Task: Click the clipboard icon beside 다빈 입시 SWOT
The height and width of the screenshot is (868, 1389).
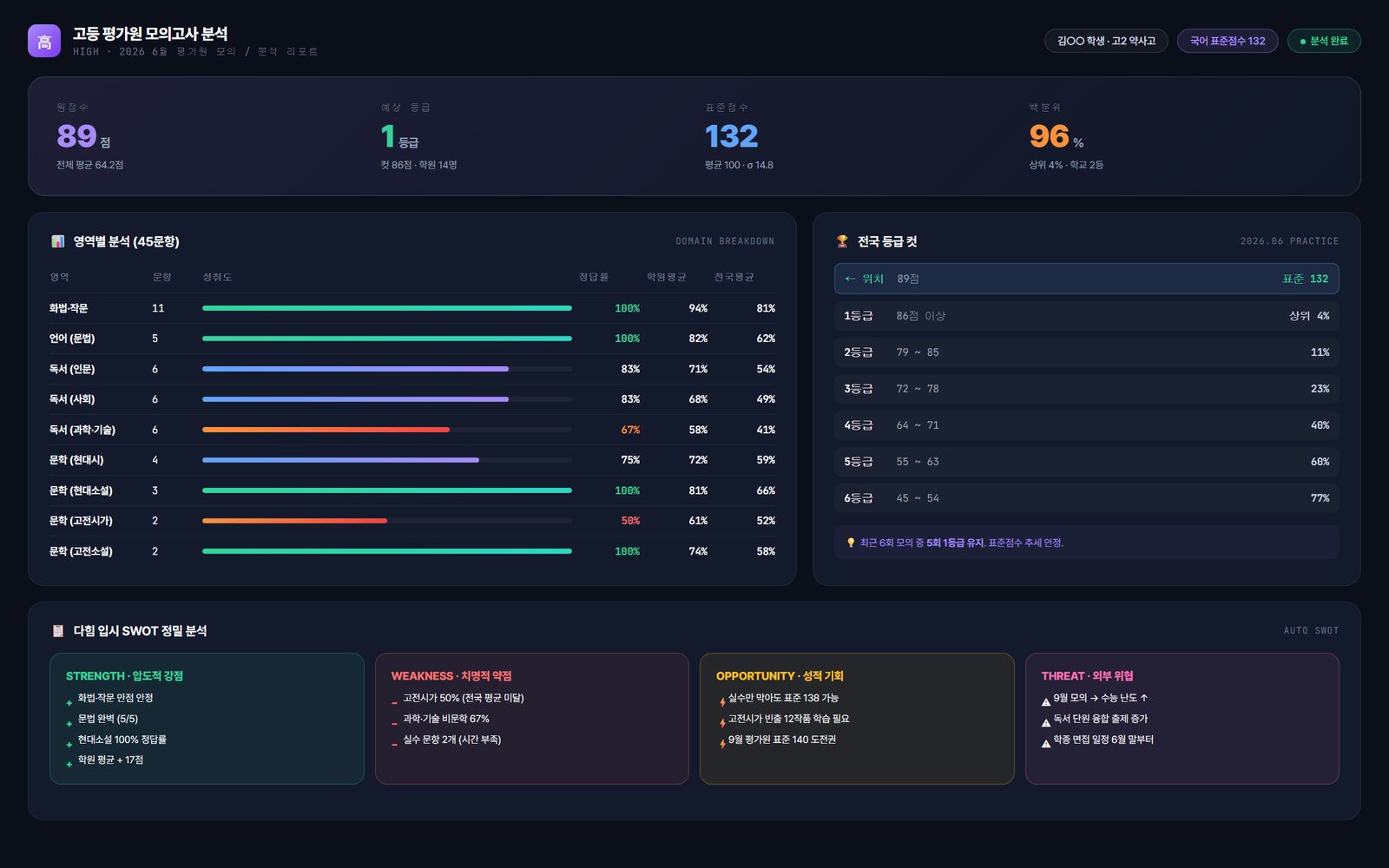Action: click(x=58, y=631)
